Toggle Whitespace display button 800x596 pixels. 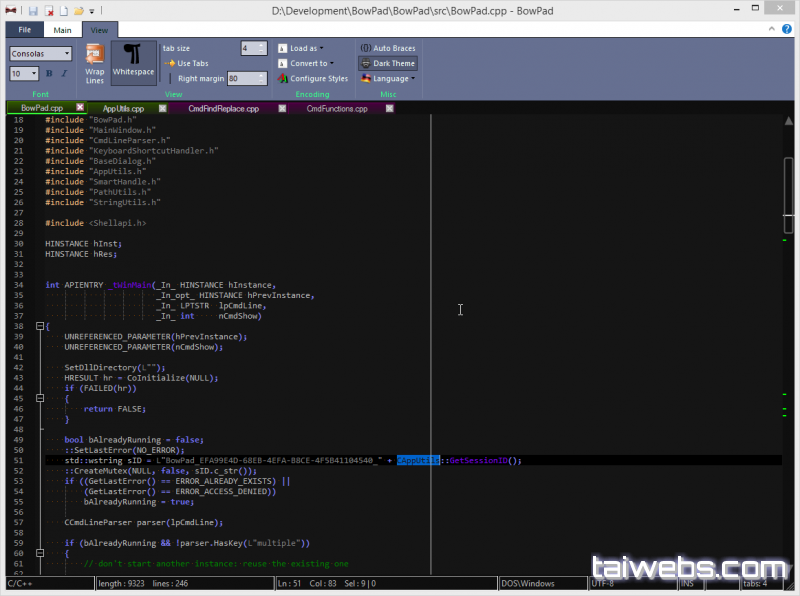click(133, 61)
